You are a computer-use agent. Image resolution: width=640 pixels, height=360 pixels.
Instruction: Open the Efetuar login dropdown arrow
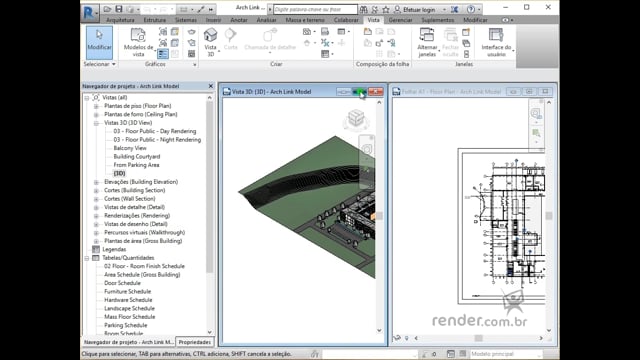444,9
